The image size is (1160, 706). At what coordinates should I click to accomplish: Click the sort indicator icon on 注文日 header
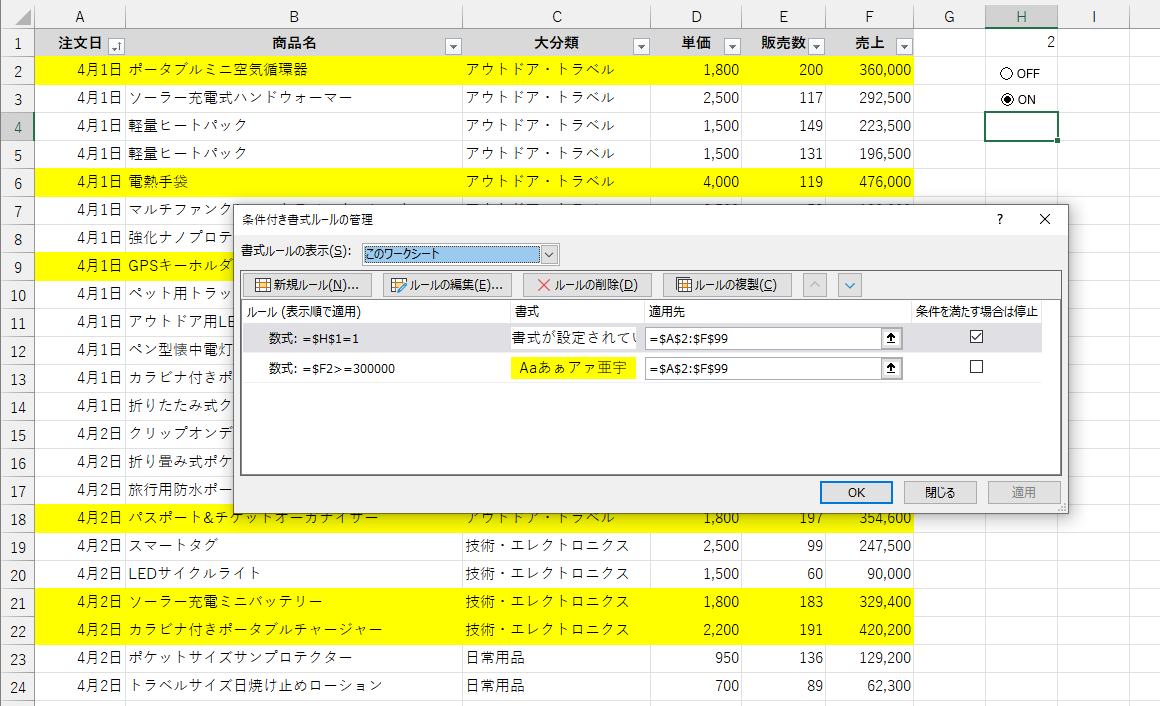click(x=114, y=45)
